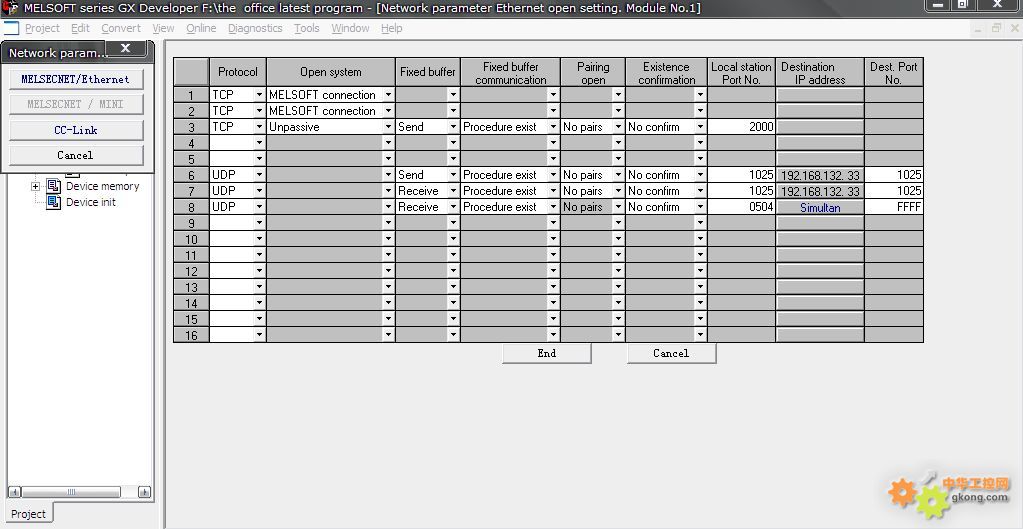Open Fixed buffer Receive dropdown in row 7
This screenshot has height=529, width=1023.
pos(453,190)
